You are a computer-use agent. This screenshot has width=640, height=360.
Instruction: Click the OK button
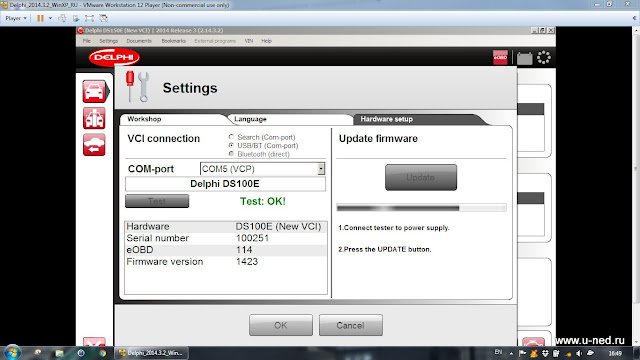pos(281,325)
